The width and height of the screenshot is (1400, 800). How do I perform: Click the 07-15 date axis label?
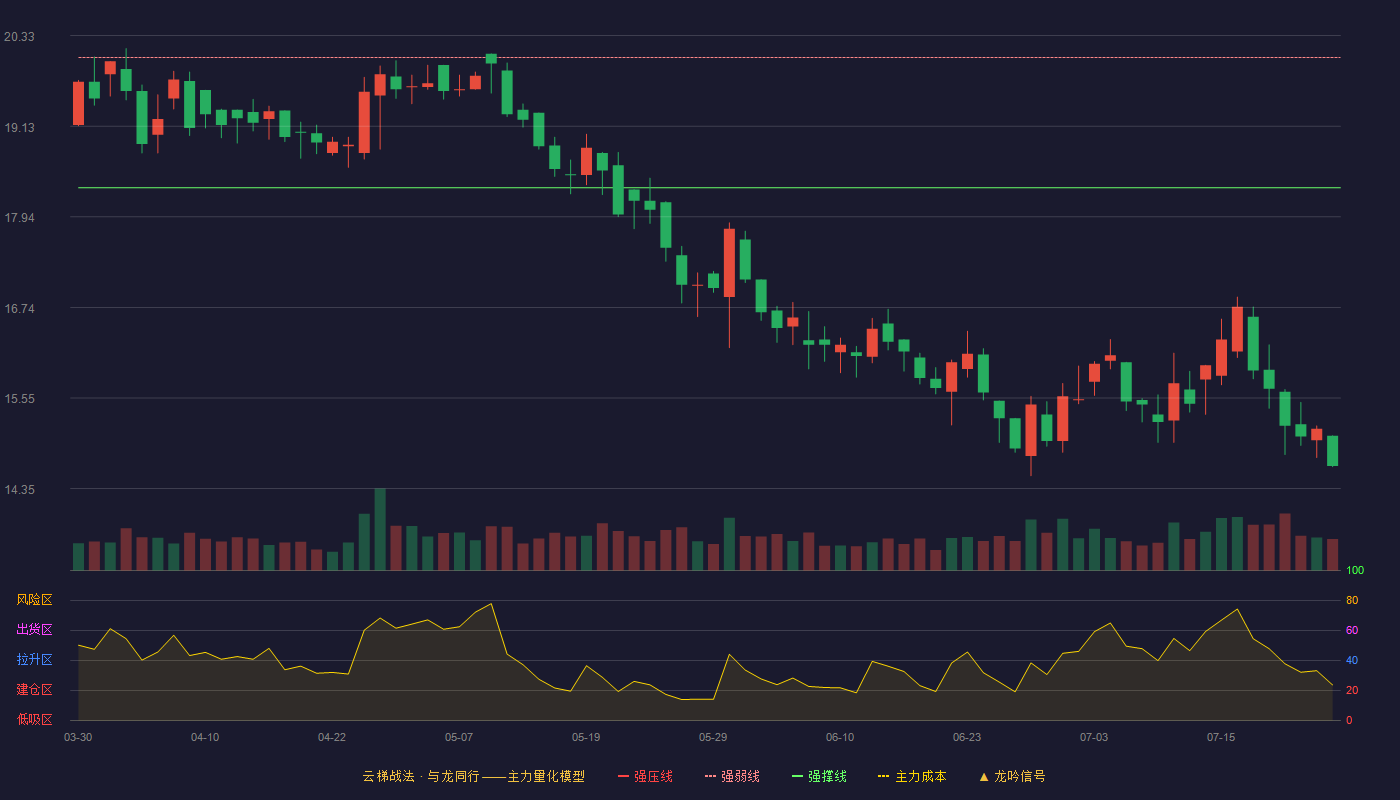pyautogui.click(x=1221, y=737)
